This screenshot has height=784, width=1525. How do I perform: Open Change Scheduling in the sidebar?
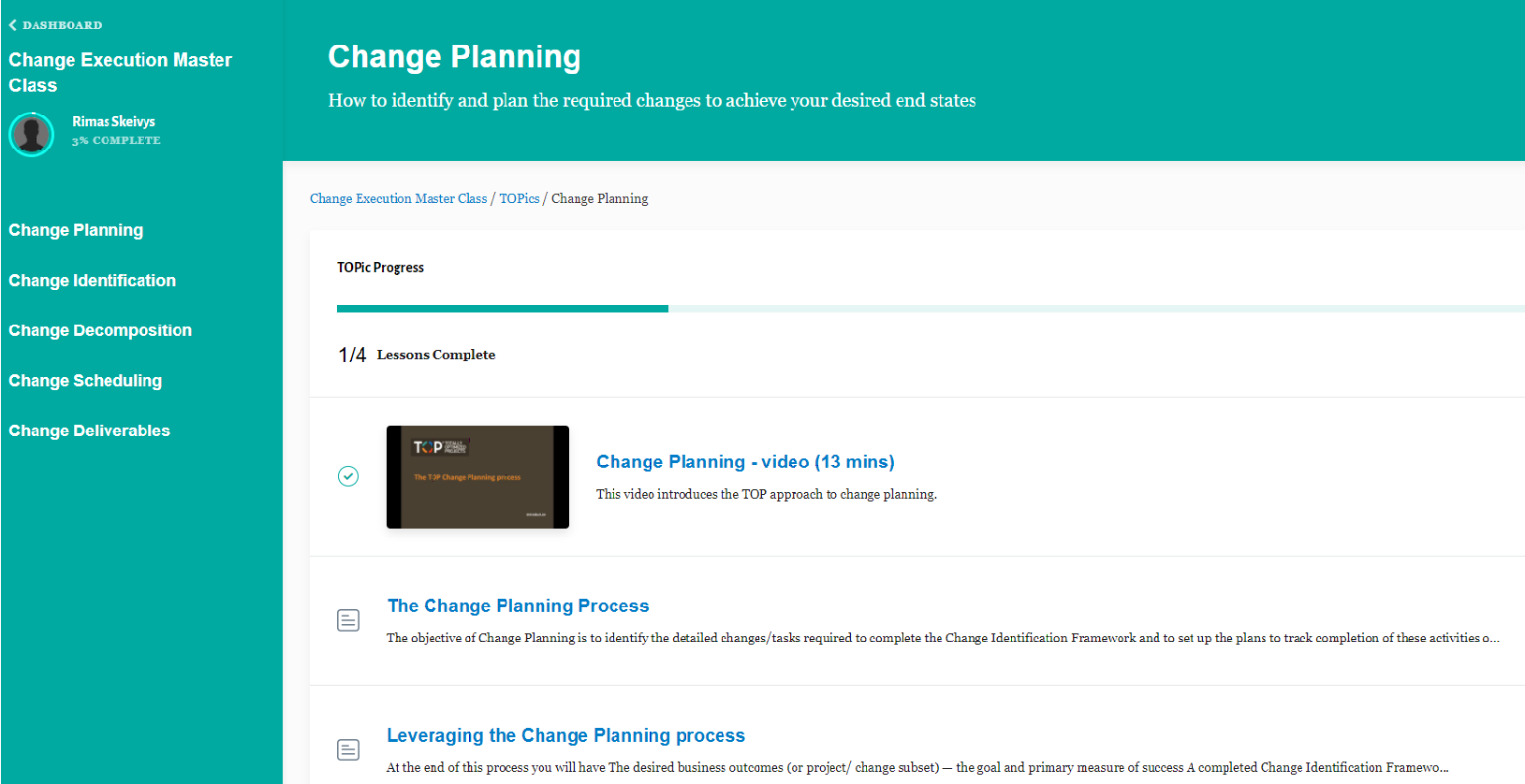(x=85, y=381)
